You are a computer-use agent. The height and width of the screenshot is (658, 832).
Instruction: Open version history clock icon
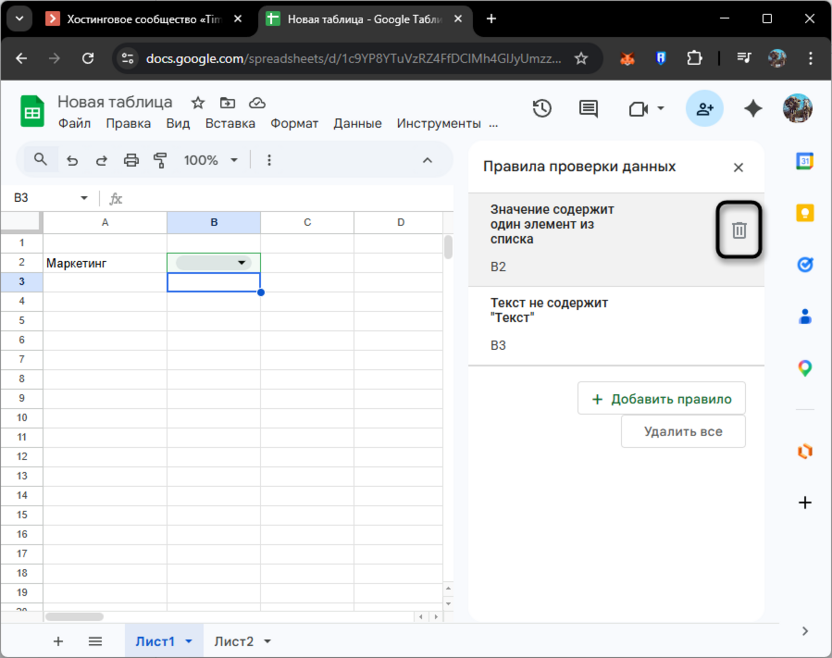click(x=542, y=109)
